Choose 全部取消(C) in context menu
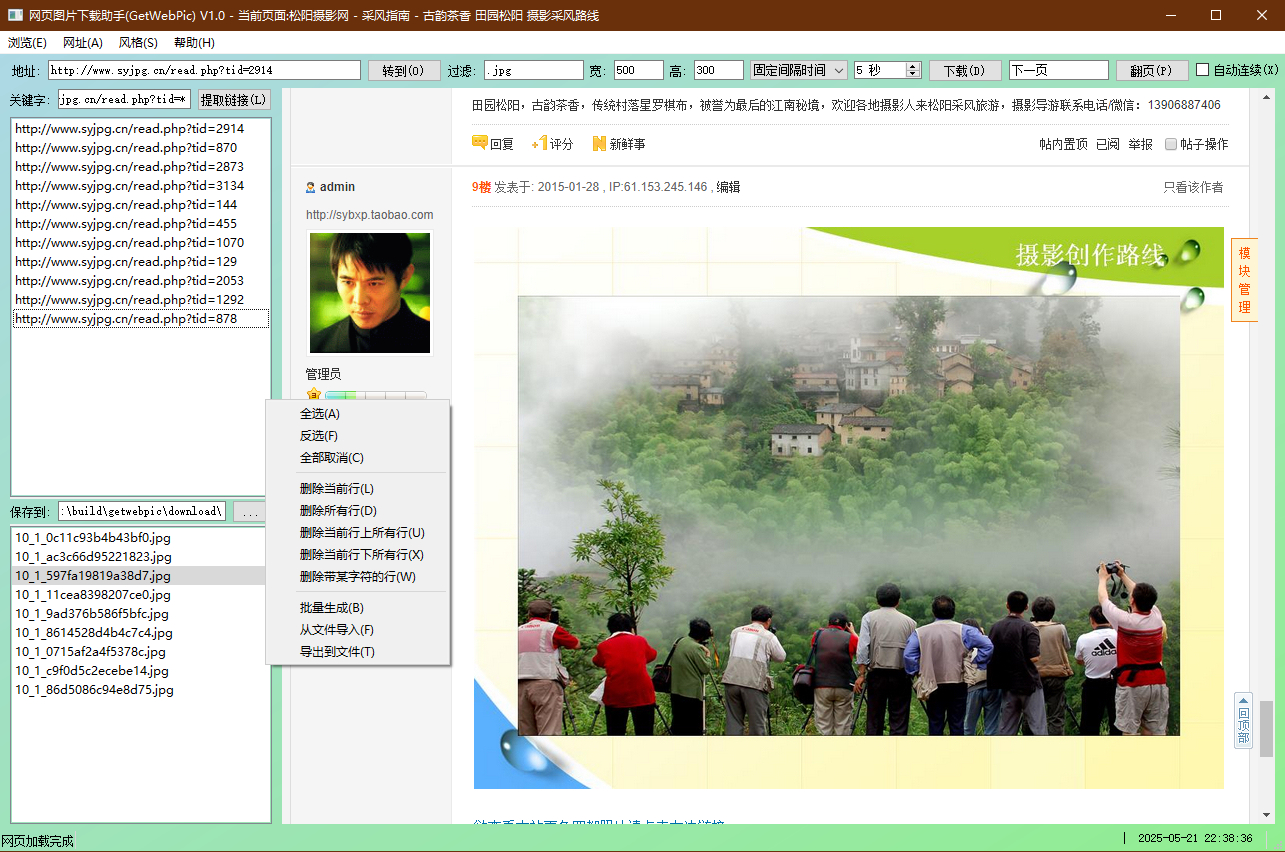Viewport: 1285px width, 852px height. click(358, 458)
